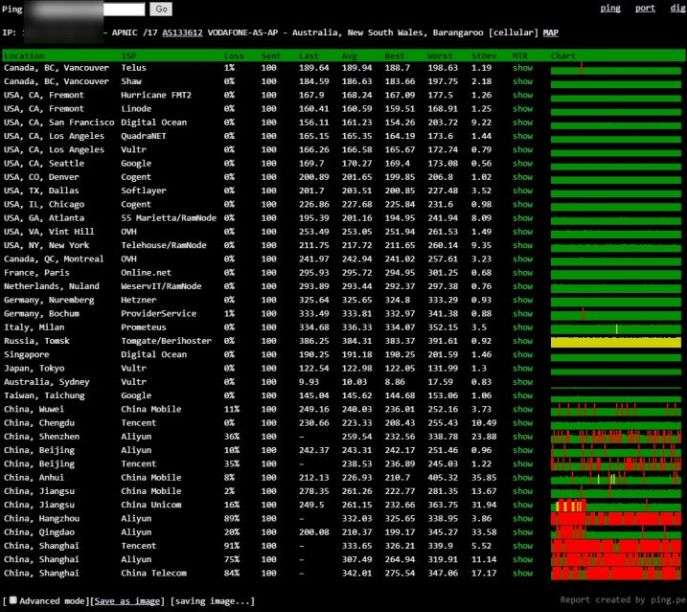Show MTR for Taichung Google row
Viewport: 687px width, 612px height.
(523, 396)
